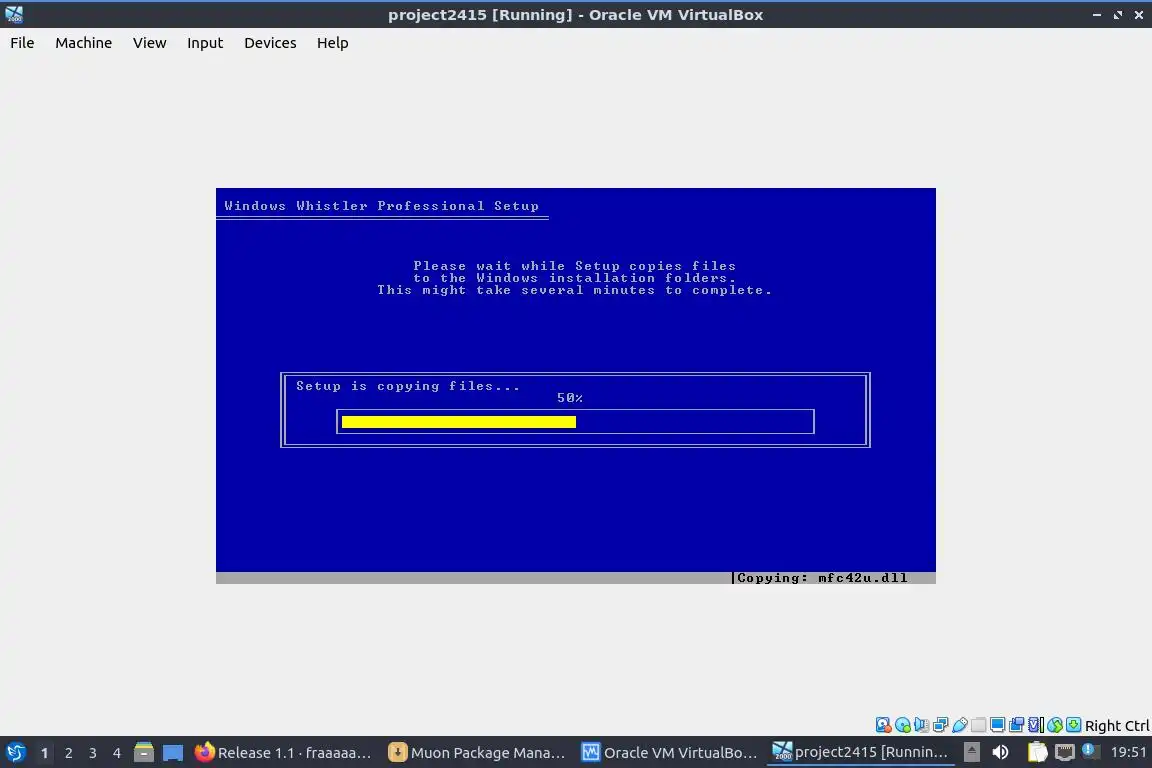This screenshot has height=768, width=1152.
Task: Click the VirtualBox window title icon
Action: [14, 14]
